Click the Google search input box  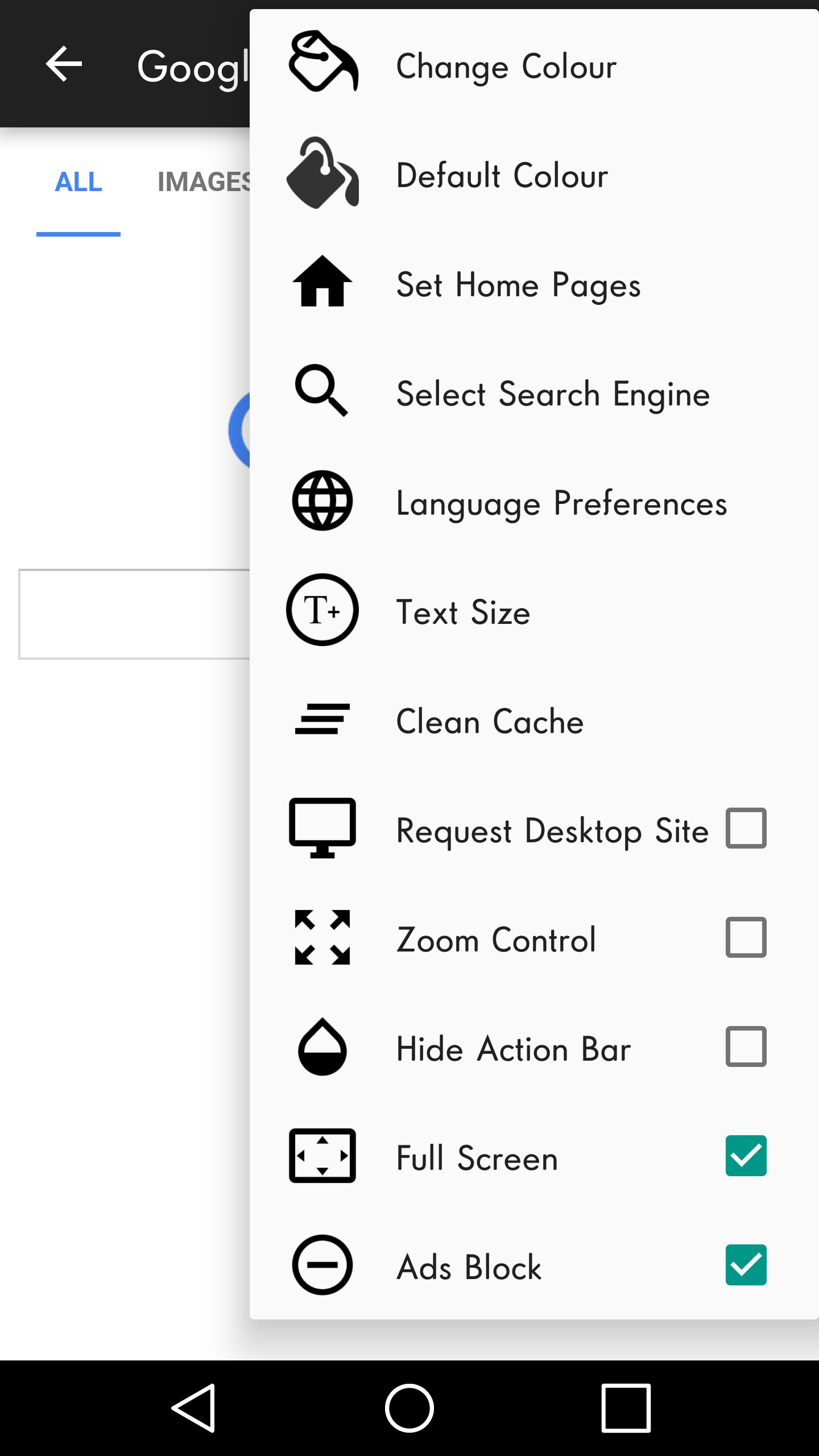tap(134, 614)
